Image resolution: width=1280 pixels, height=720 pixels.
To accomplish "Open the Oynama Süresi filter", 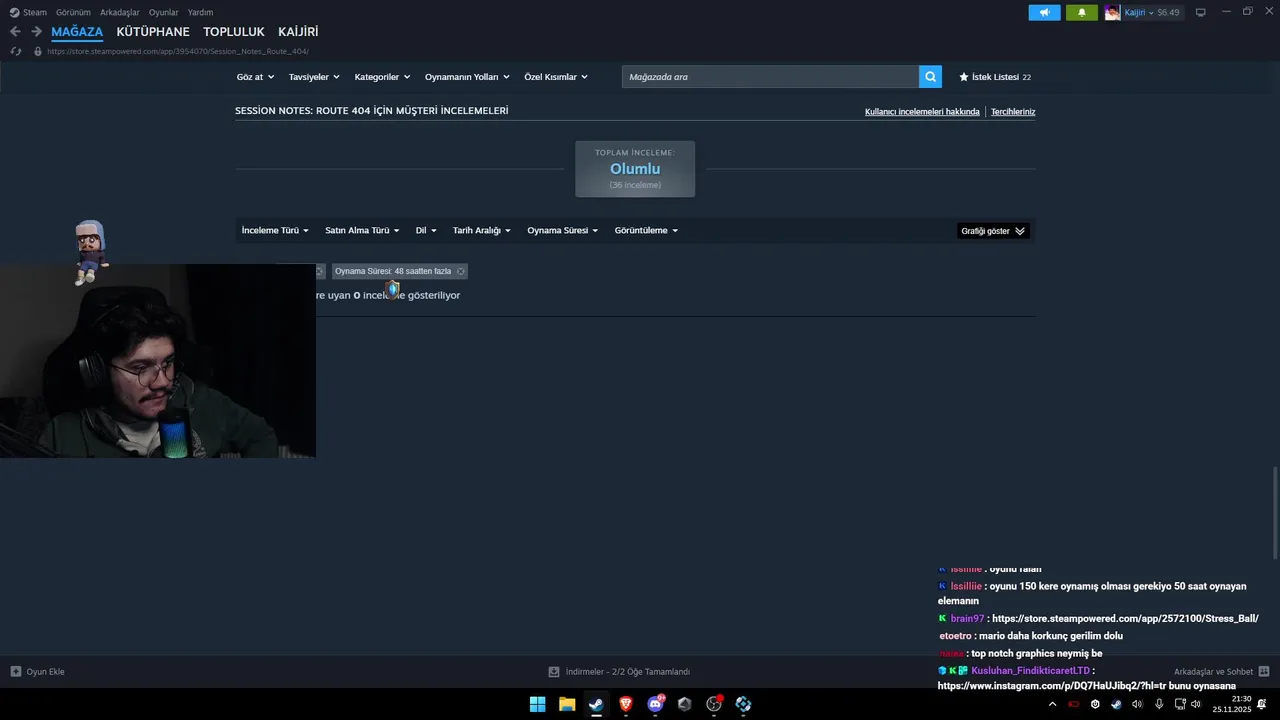I will click(x=563, y=230).
